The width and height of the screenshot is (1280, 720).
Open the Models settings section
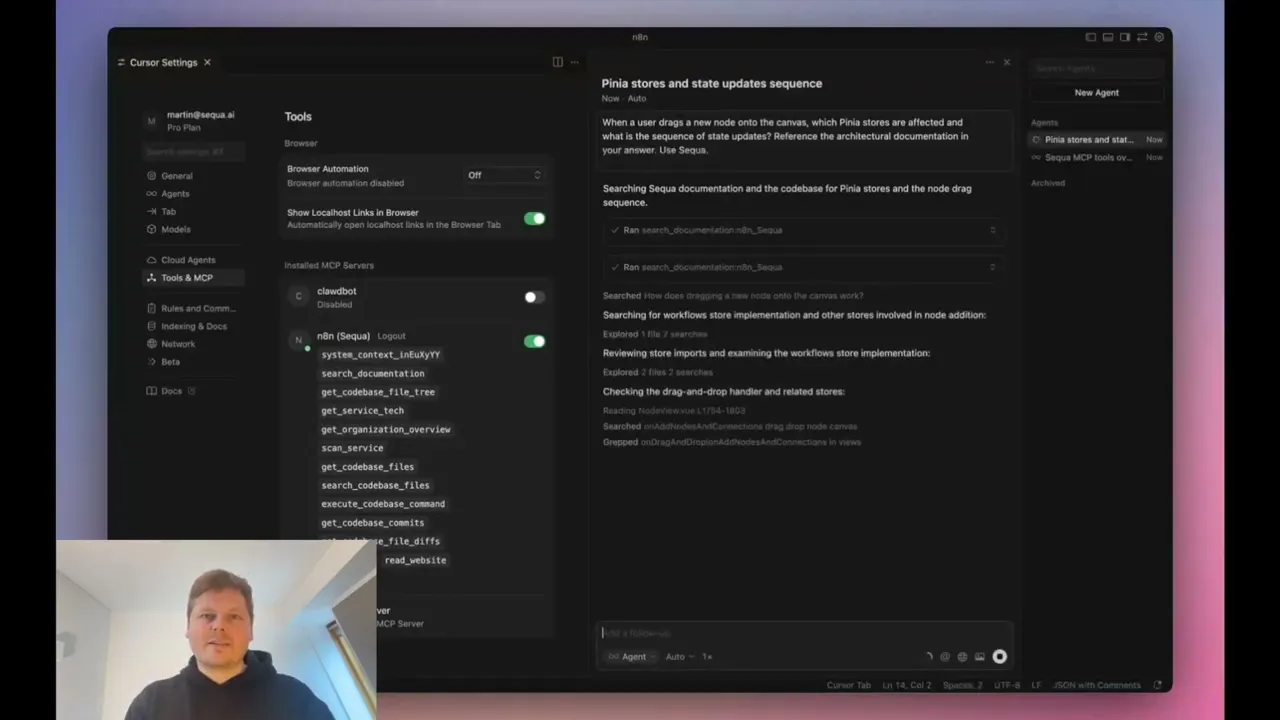click(175, 230)
